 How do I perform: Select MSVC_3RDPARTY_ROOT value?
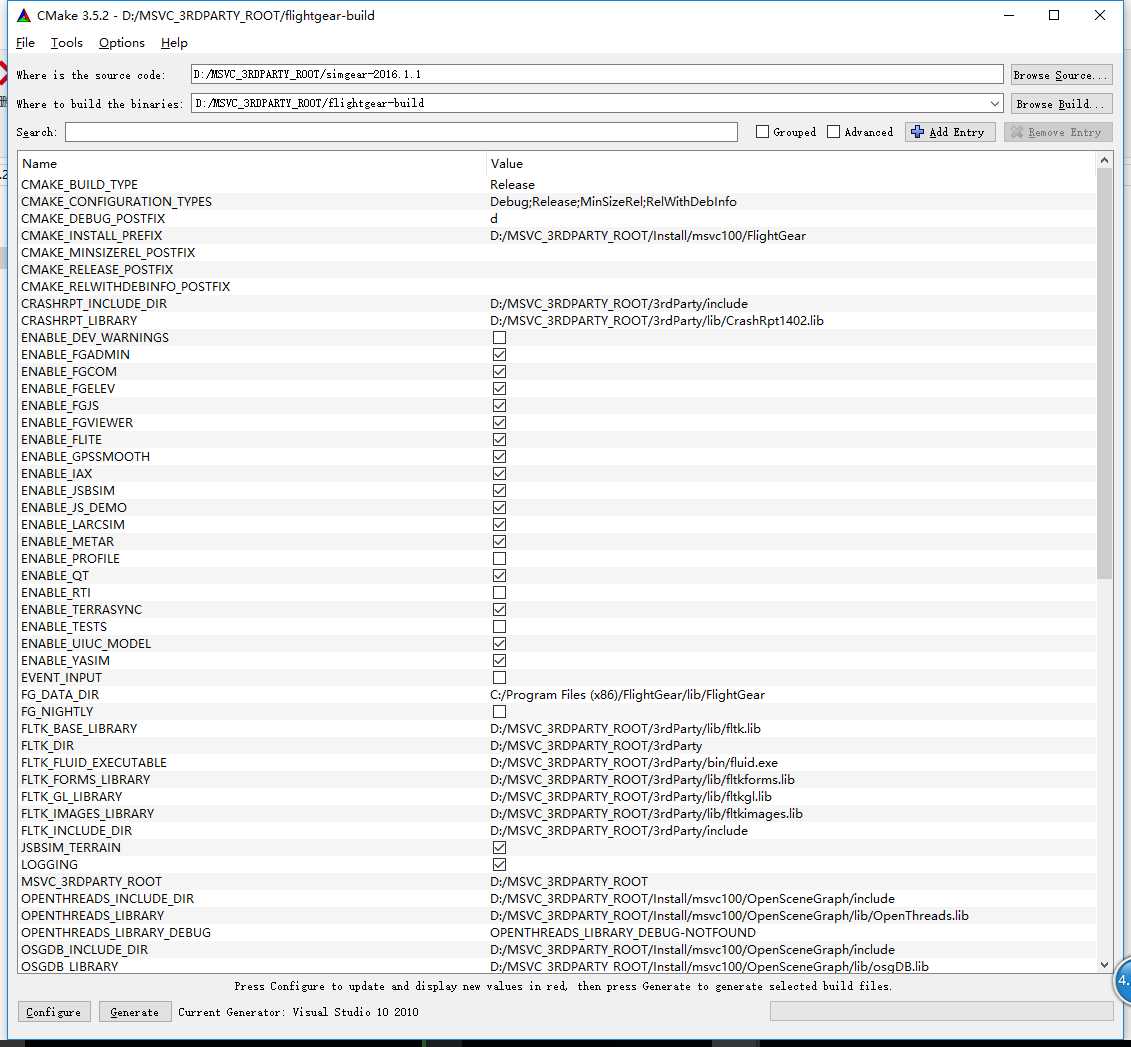click(x=569, y=882)
